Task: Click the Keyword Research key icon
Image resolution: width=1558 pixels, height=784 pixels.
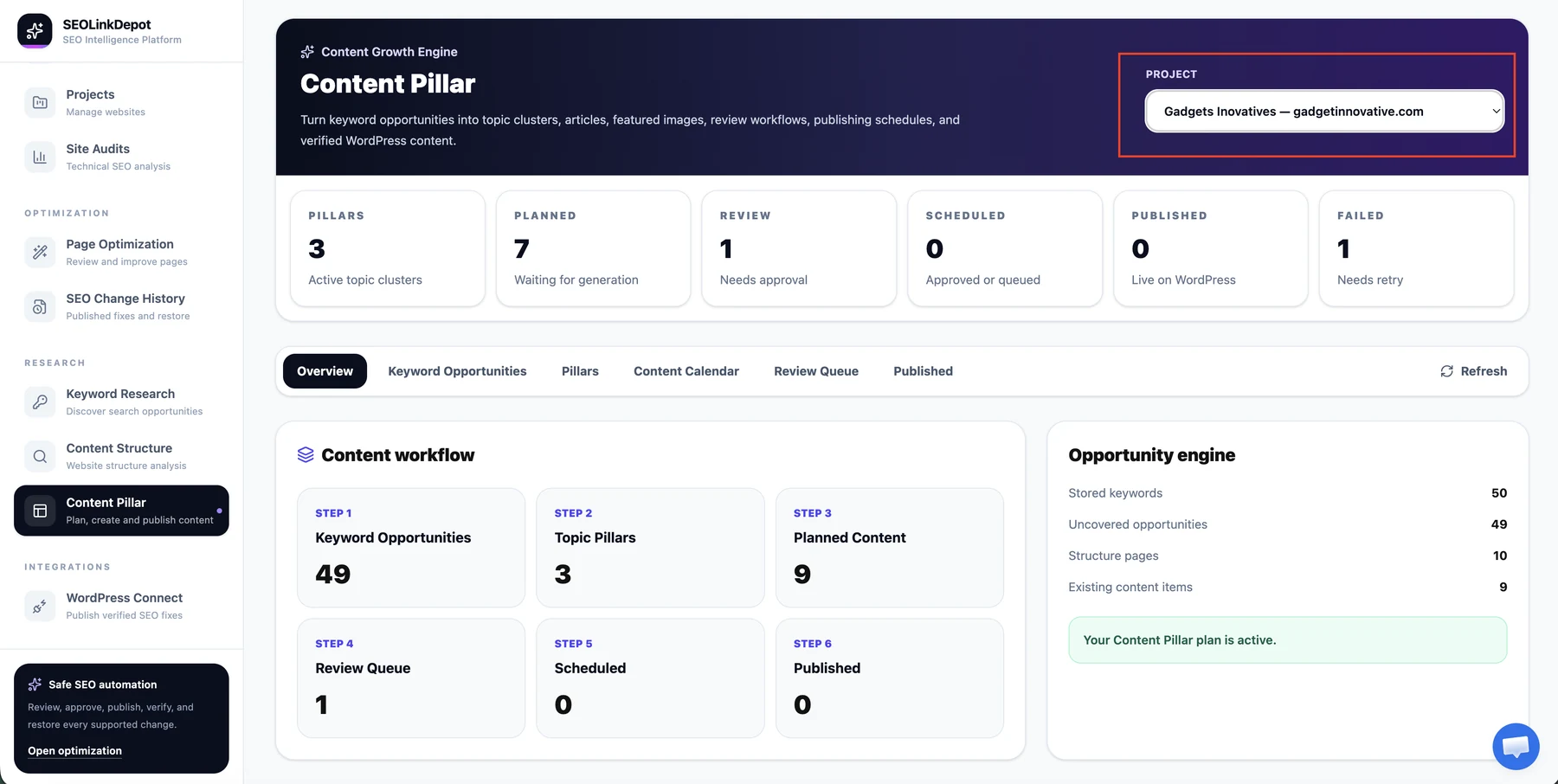Action: pos(40,402)
